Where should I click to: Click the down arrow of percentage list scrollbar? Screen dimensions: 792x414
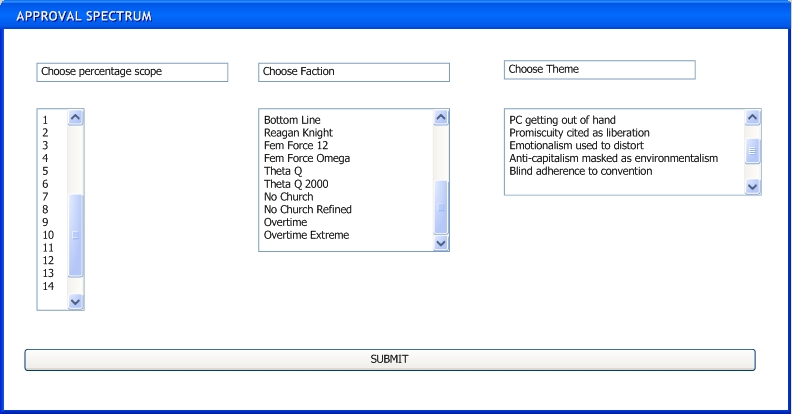coord(75,301)
